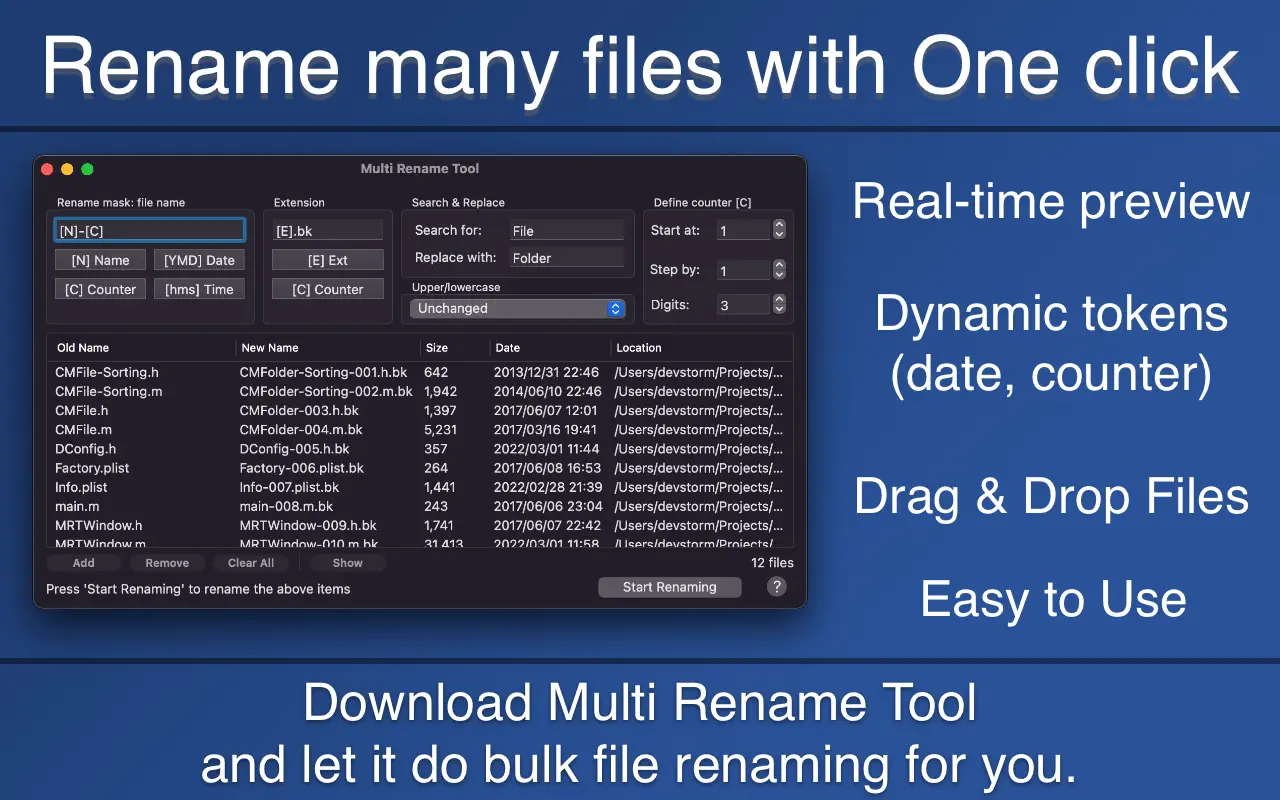Select the CMFile.m row
This screenshot has height=800, width=1280.
click(x=420, y=429)
